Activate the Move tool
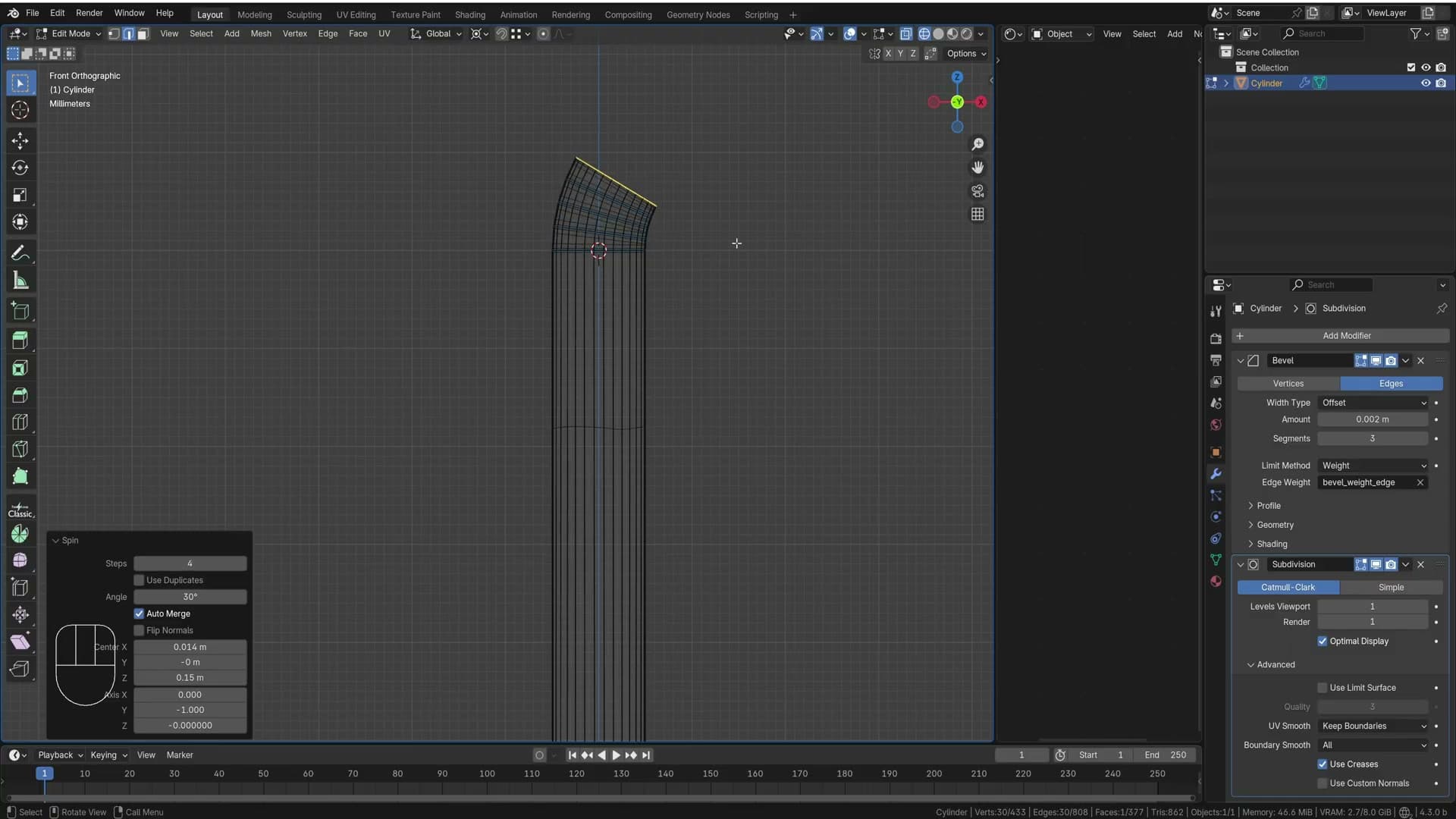This screenshot has width=1456, height=819. pos(20,140)
